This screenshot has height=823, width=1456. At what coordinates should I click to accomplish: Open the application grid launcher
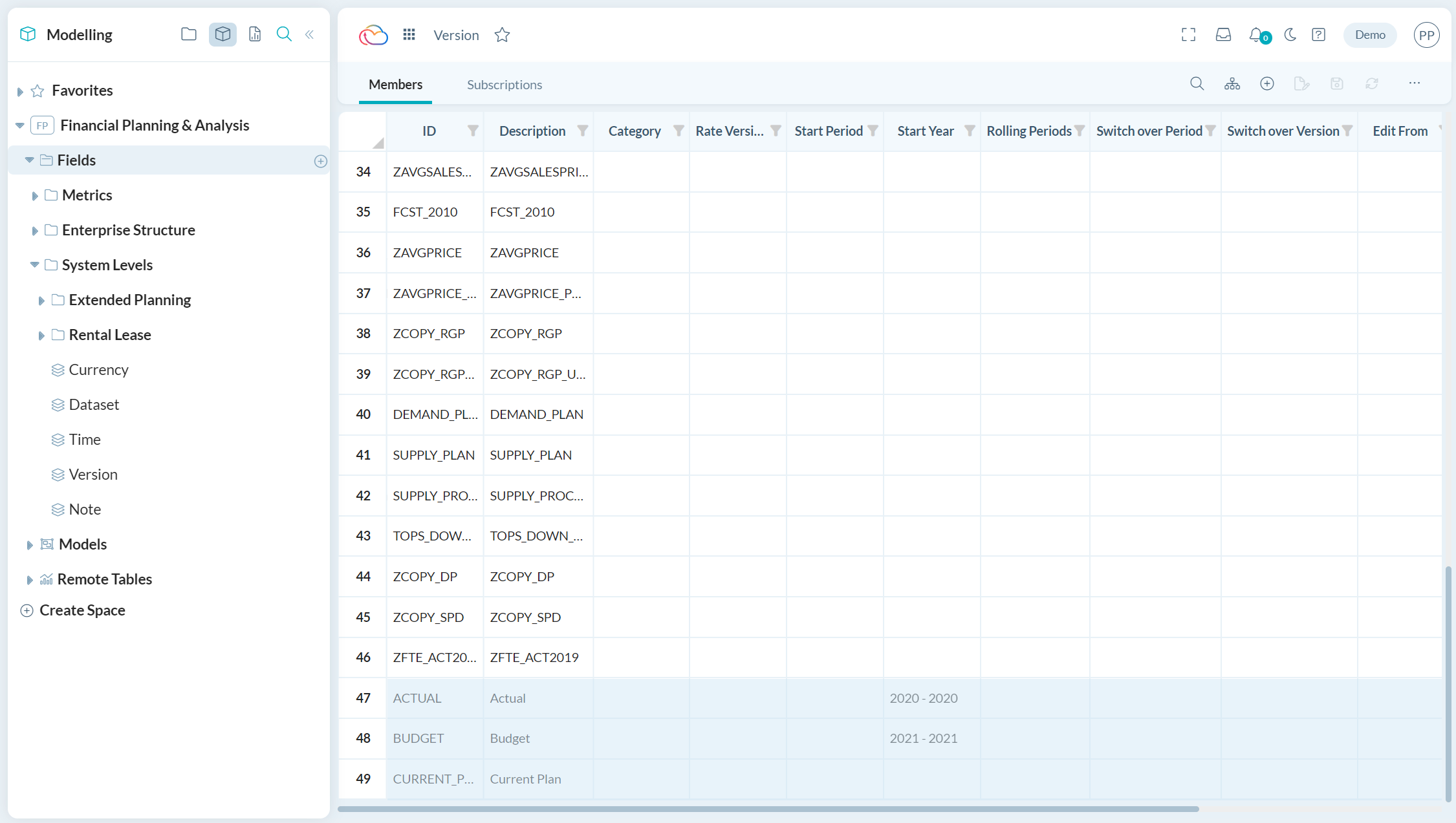click(409, 34)
